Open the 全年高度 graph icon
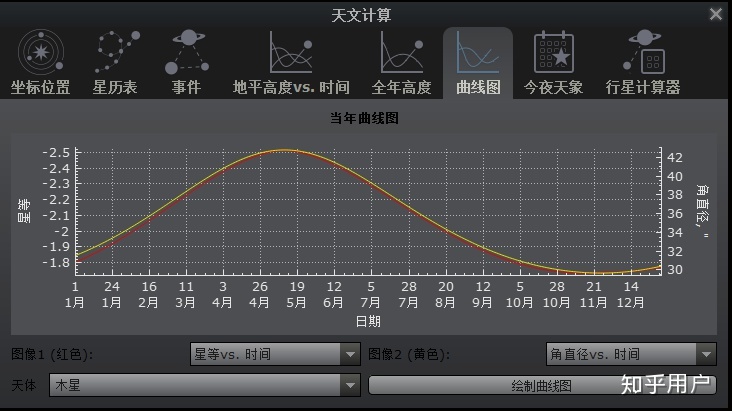Viewport: 732px width, 411px height. pos(402,52)
